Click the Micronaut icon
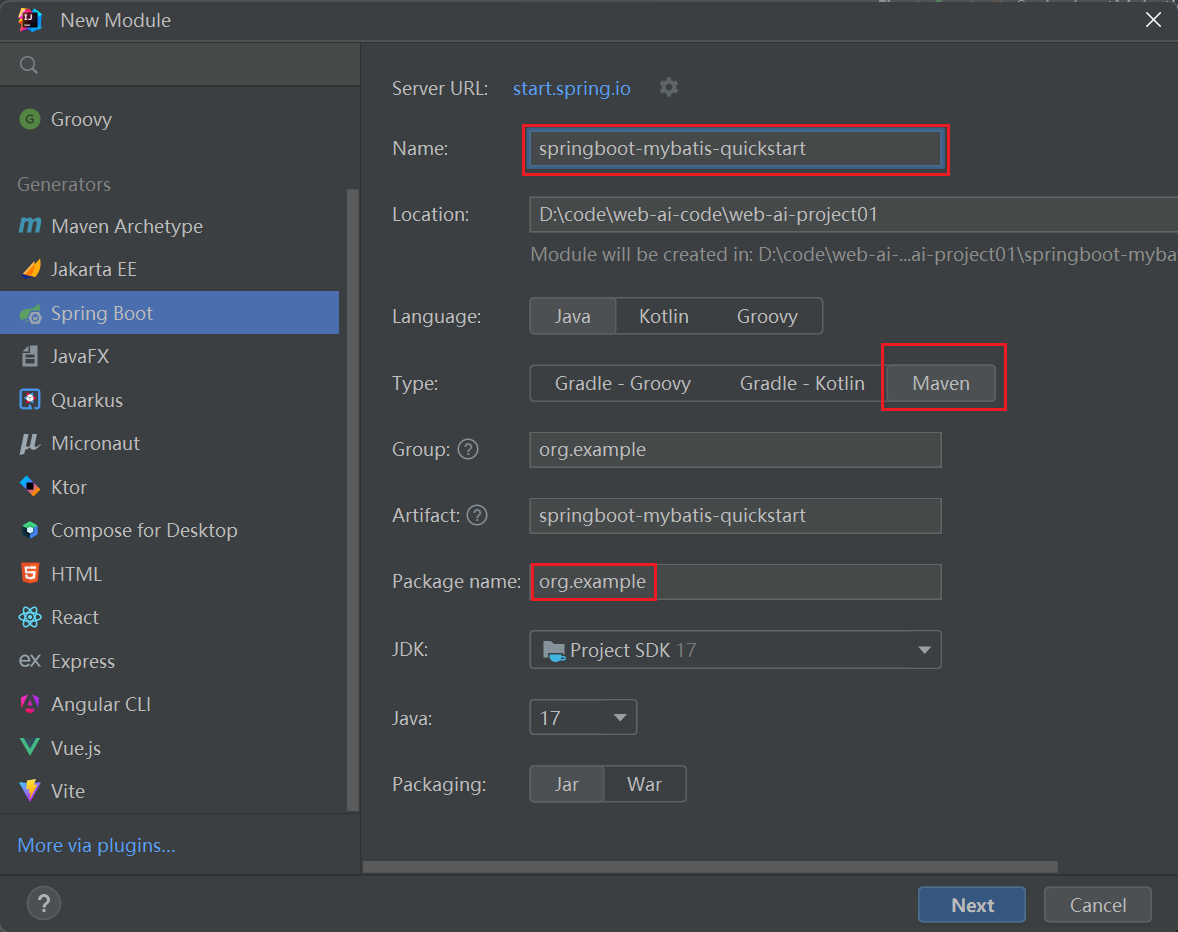This screenshot has height=932, width=1178. coord(30,443)
